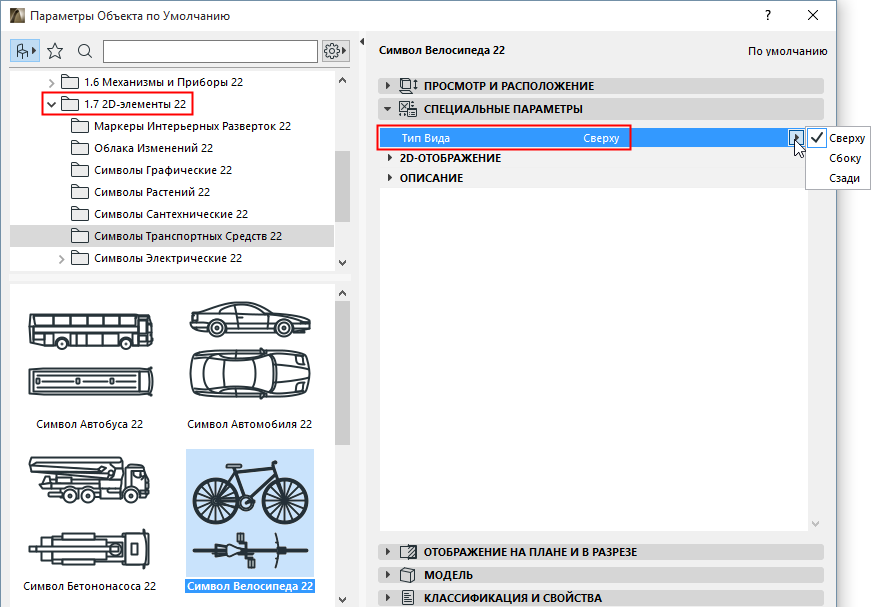Click the thumbnail list scroll down arrow
The height and width of the screenshot is (607, 872).
(343, 600)
